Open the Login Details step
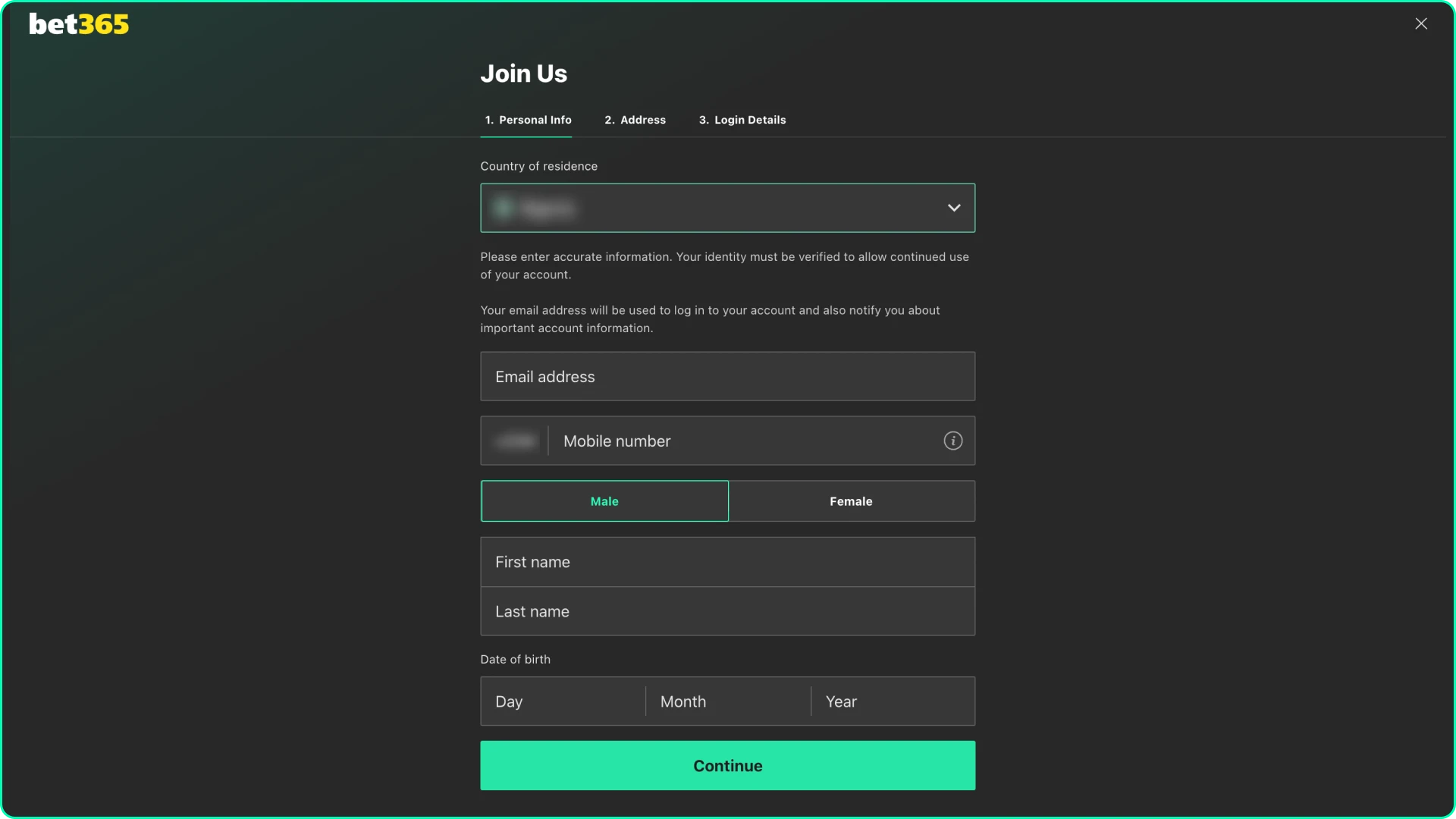Viewport: 1456px width, 819px height. tap(742, 120)
